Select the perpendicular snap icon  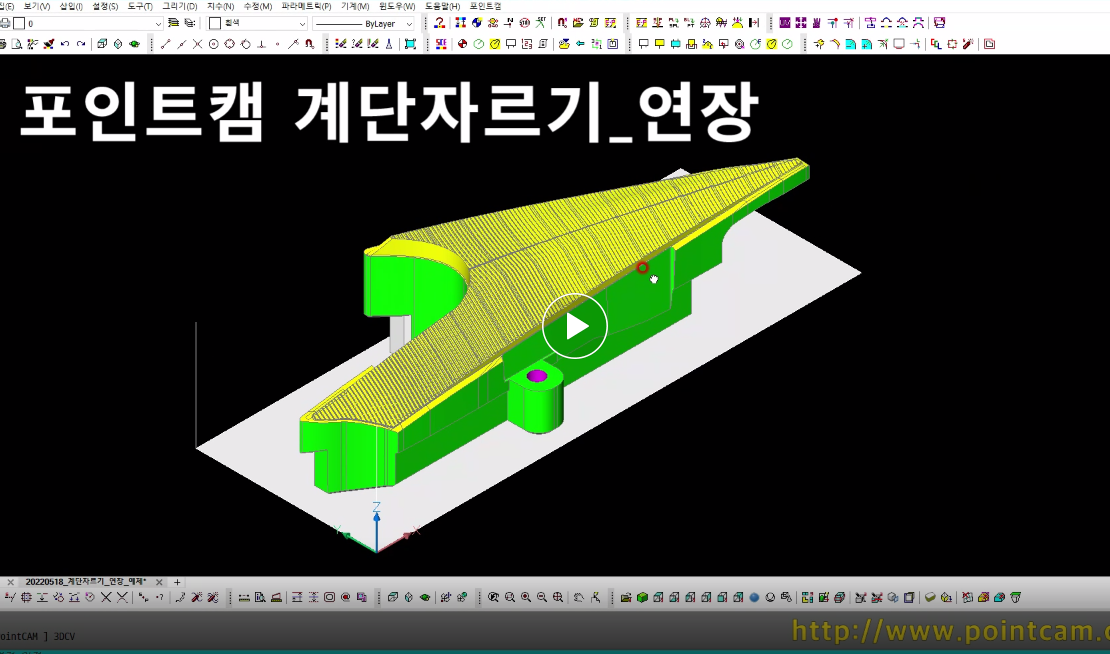(x=262, y=44)
